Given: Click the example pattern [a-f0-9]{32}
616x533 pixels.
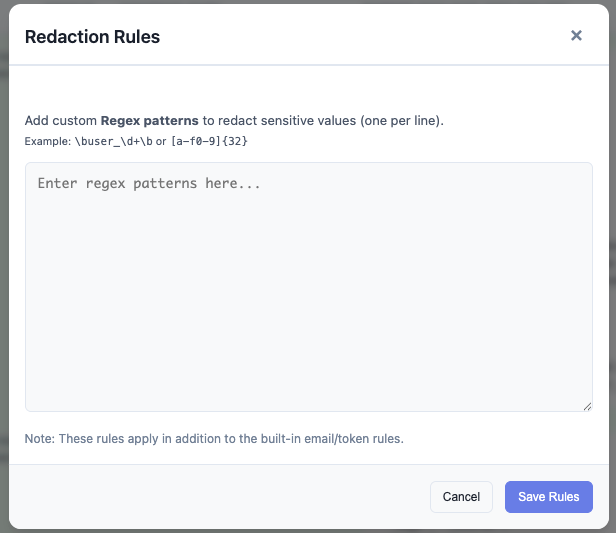Looking at the screenshot, I should click(209, 141).
